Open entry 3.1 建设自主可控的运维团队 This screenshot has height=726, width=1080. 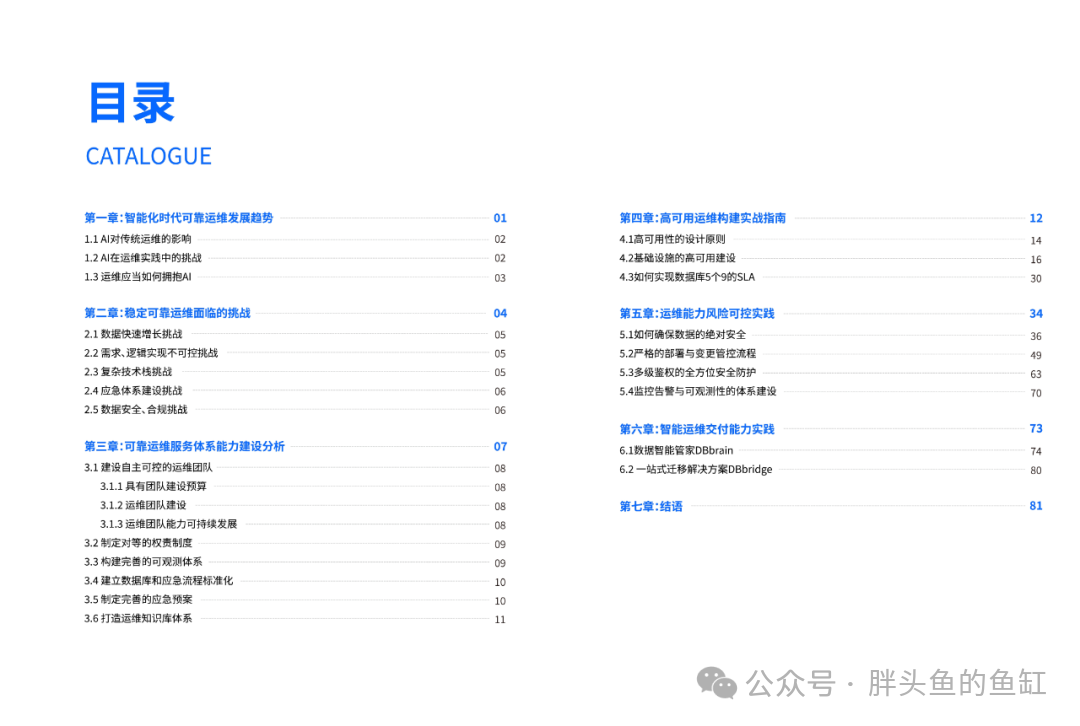(148, 468)
